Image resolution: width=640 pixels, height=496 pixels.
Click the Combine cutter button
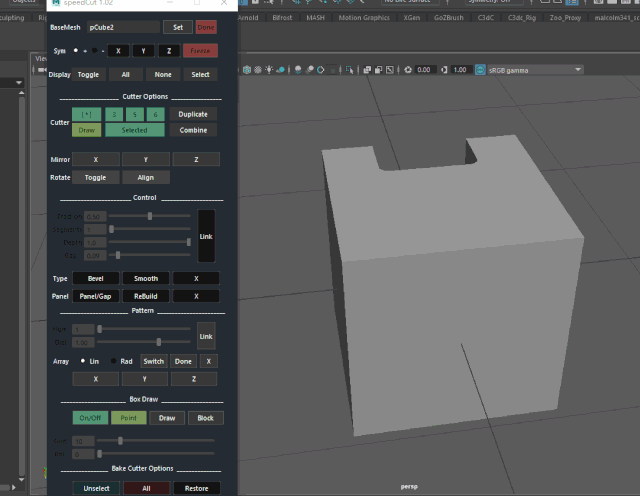[x=193, y=130]
